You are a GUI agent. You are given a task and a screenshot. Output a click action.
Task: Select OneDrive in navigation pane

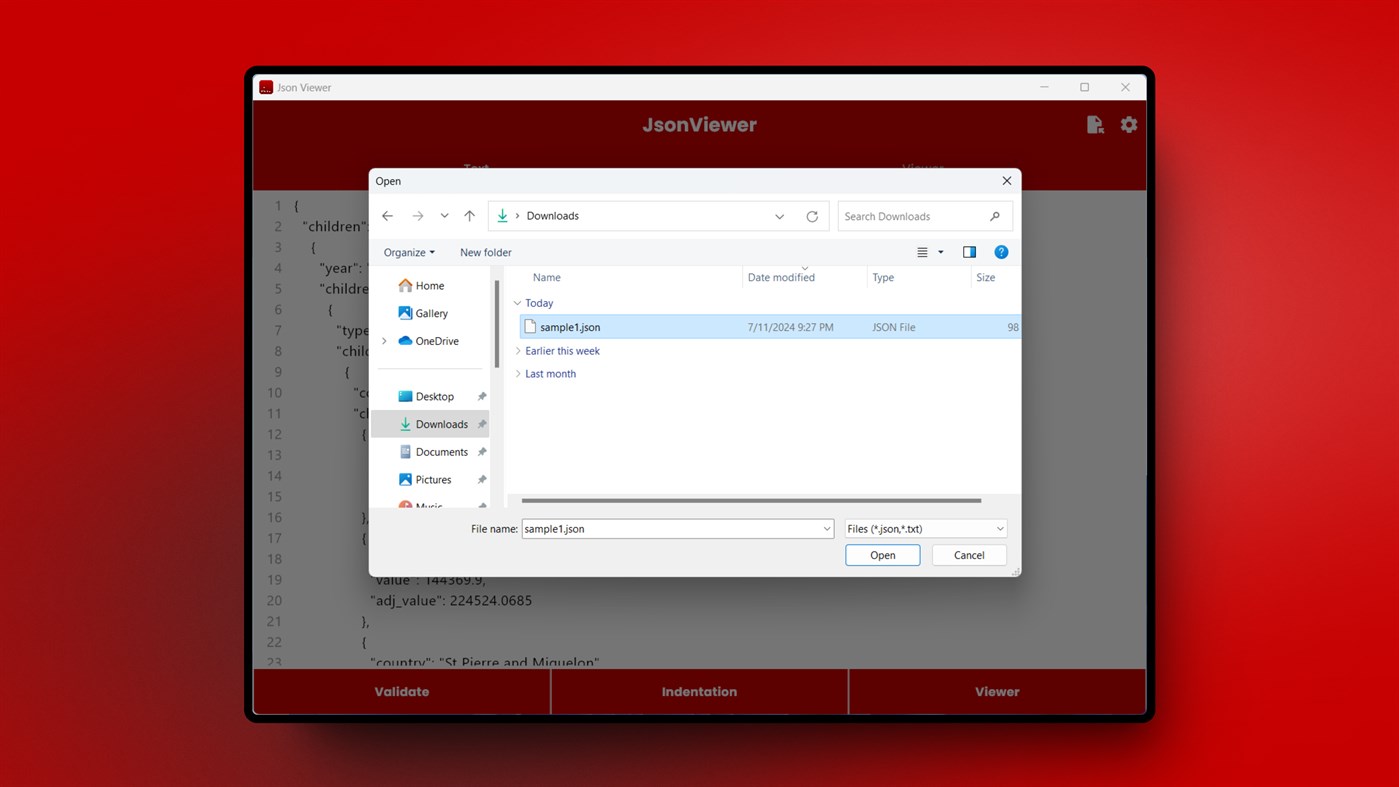click(x=437, y=341)
